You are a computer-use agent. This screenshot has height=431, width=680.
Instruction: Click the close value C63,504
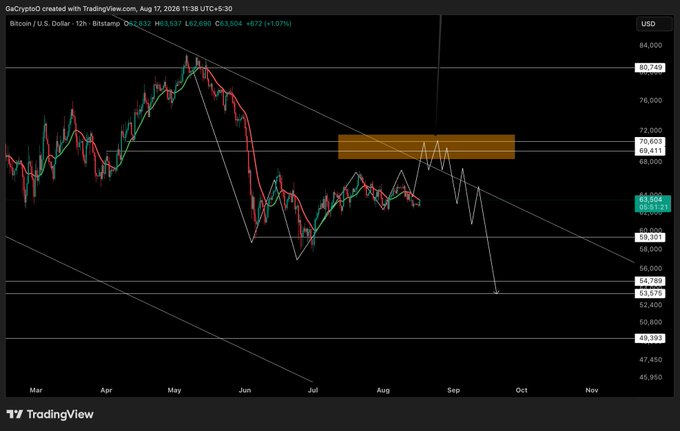pyautogui.click(x=229, y=23)
